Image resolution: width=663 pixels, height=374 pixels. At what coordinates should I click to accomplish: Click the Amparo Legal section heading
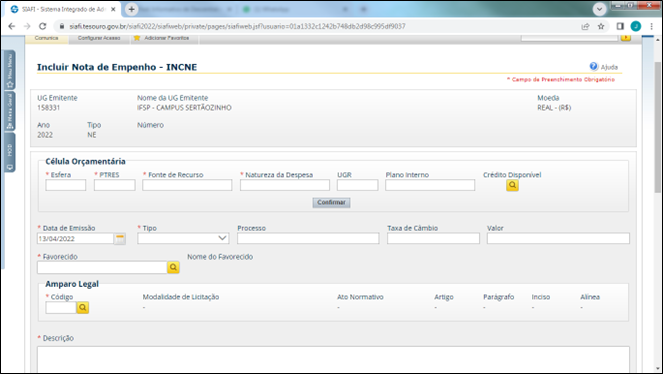click(72, 284)
